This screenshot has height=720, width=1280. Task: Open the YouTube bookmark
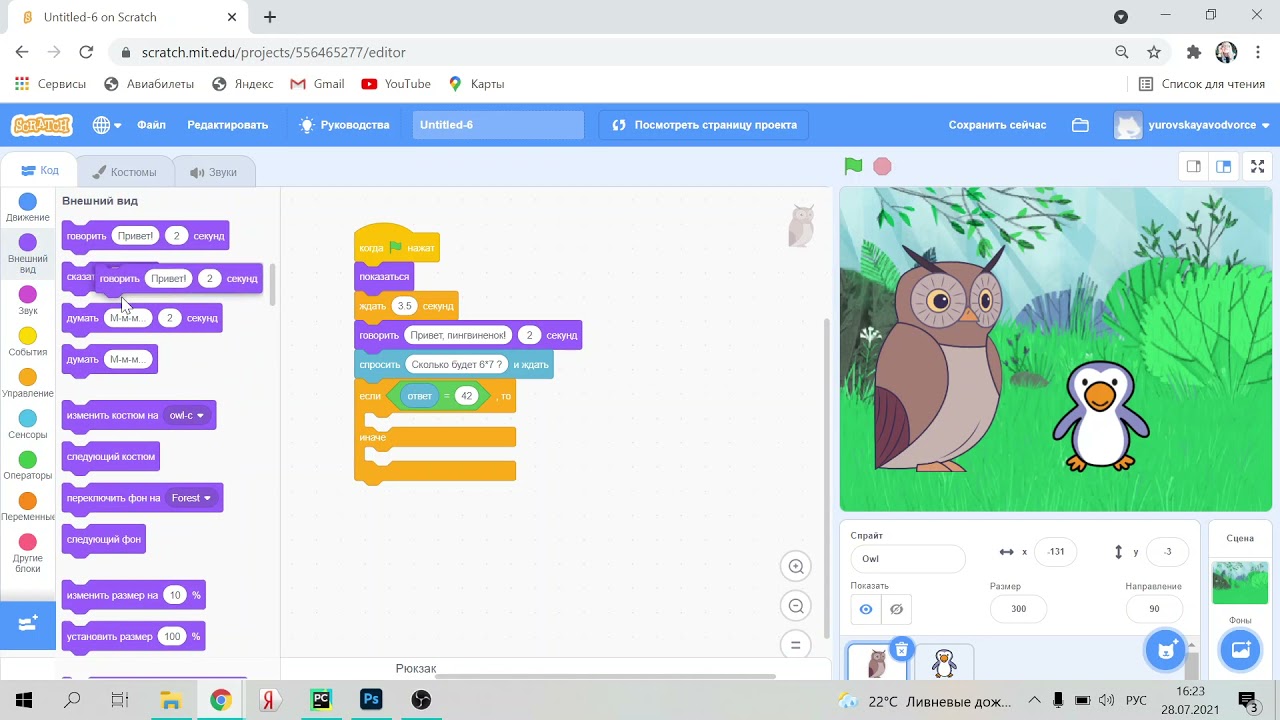point(396,84)
